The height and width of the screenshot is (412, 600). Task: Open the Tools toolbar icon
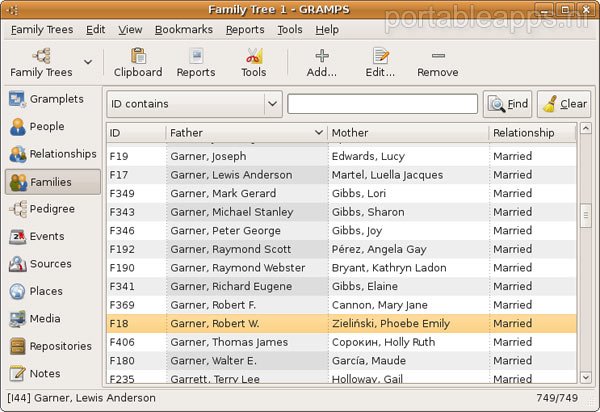click(x=253, y=57)
